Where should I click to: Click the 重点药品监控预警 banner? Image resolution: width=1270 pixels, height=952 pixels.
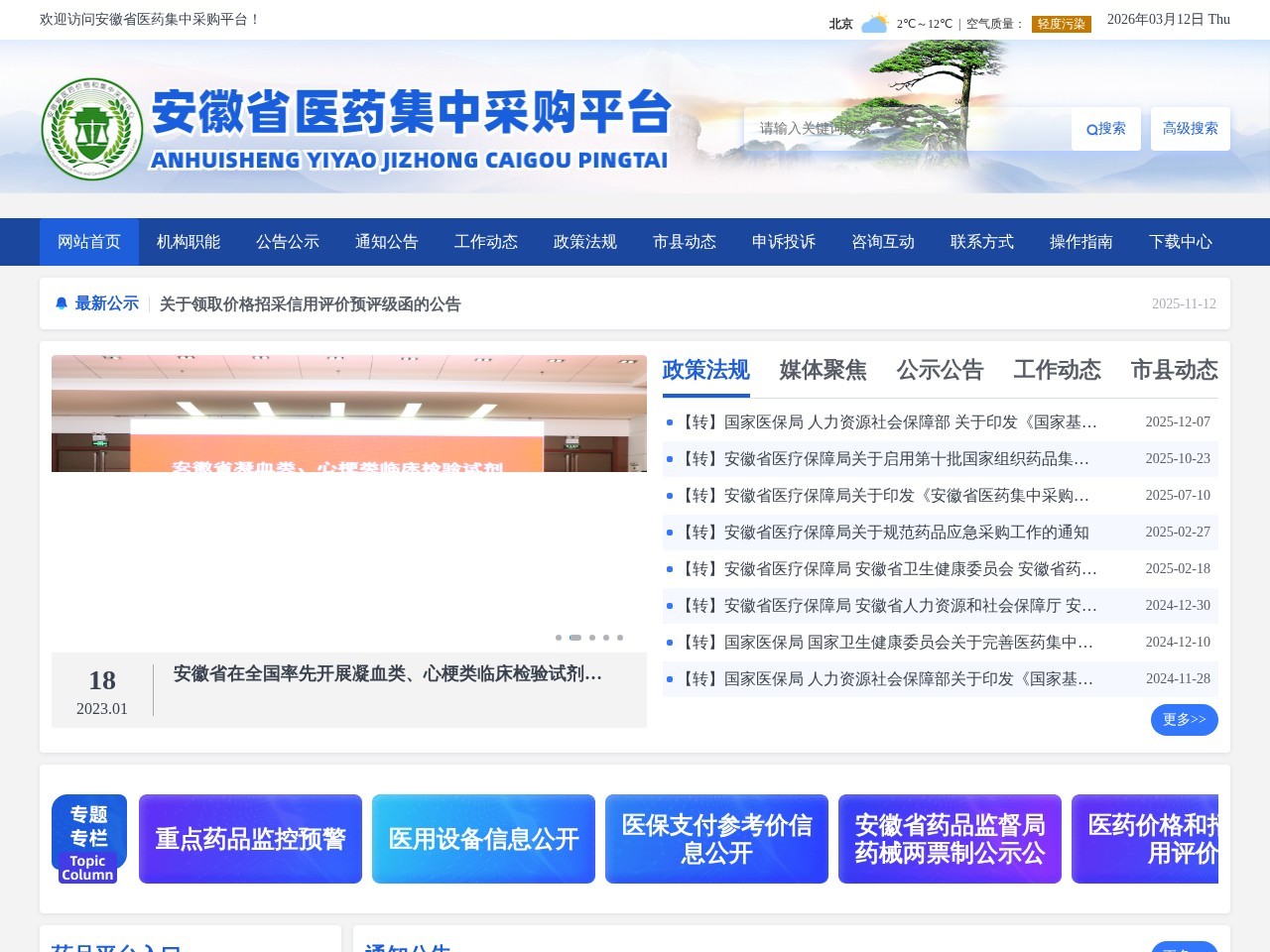[250, 839]
